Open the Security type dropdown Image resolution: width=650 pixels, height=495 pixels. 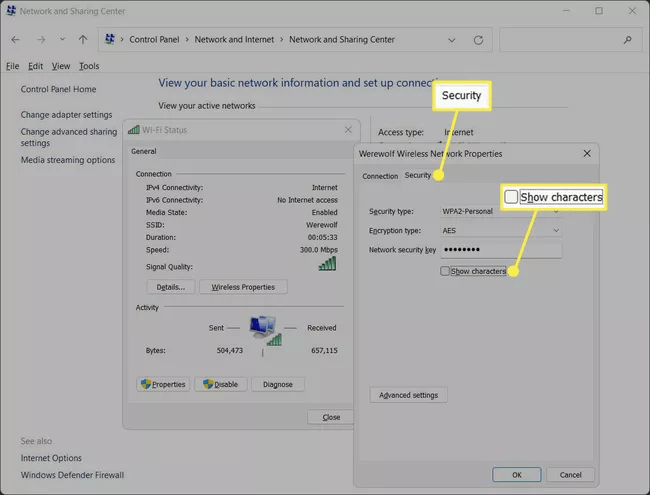point(501,211)
